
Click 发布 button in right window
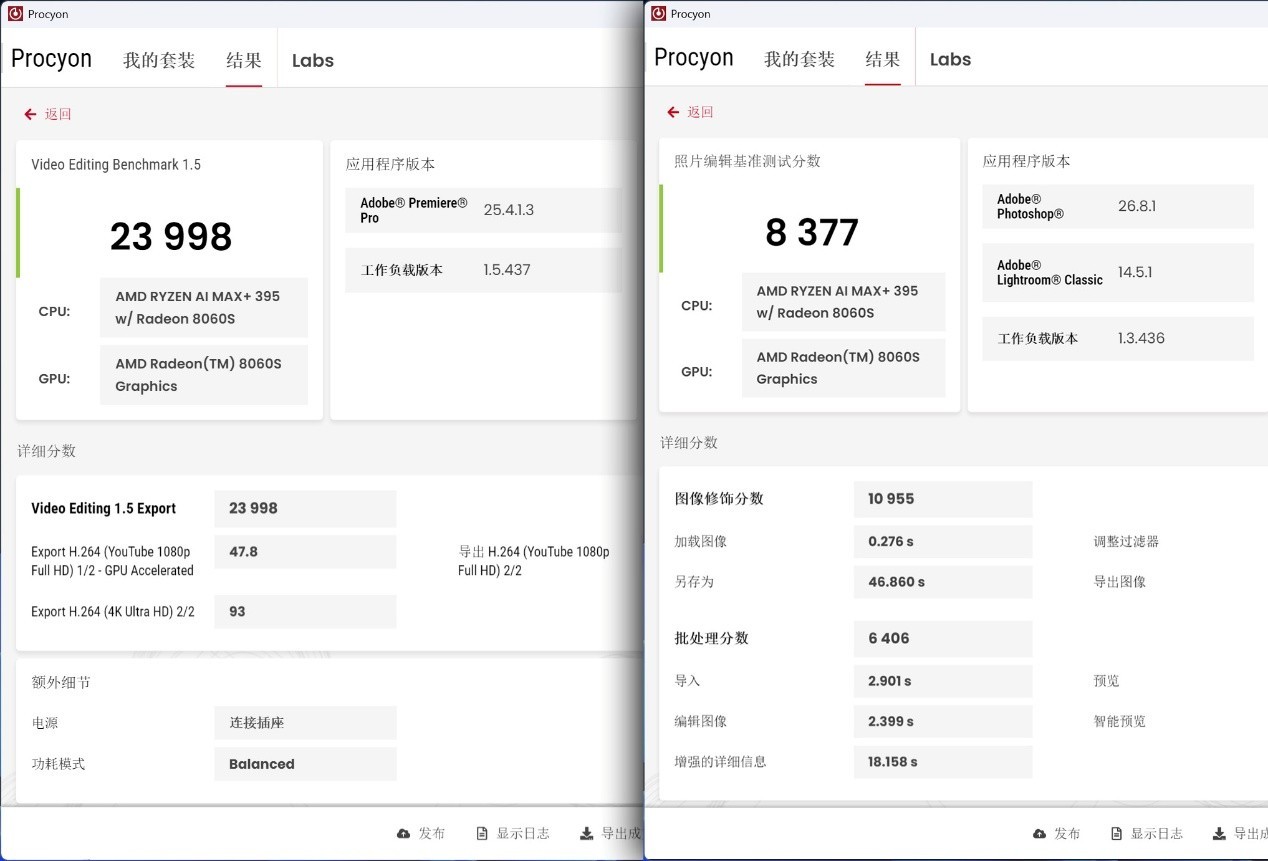click(1067, 833)
